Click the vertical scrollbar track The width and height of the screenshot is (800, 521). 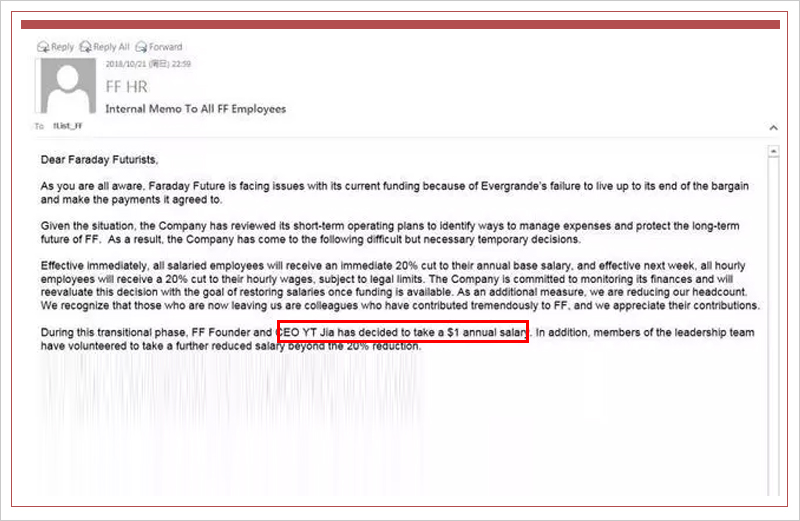(x=772, y=320)
